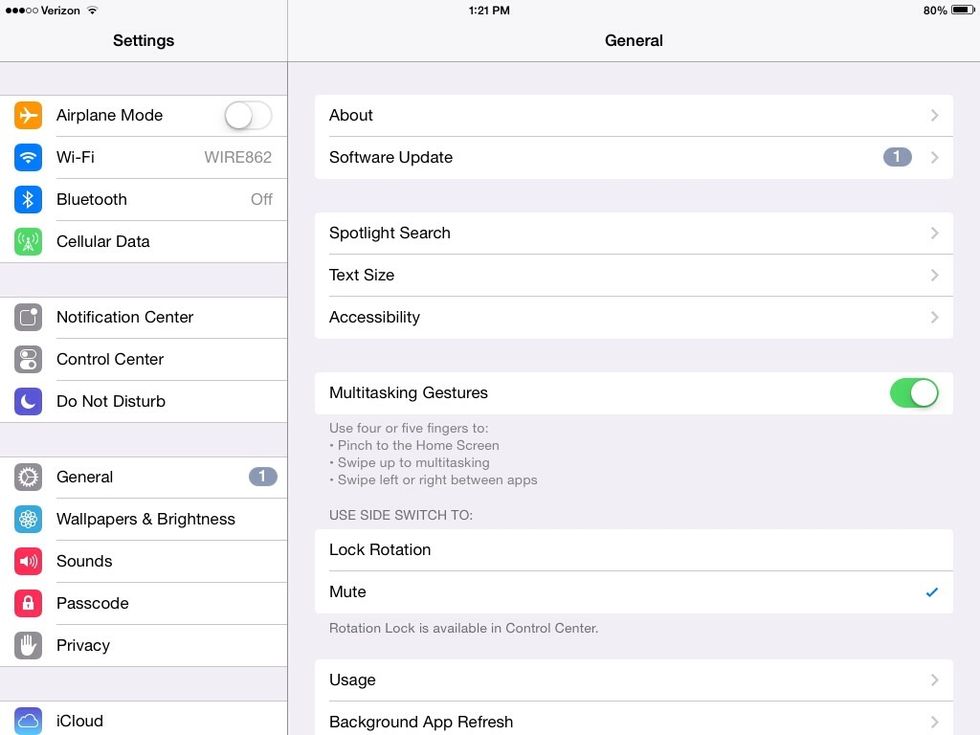Open the Accessibility row
The image size is (980, 735).
point(634,318)
